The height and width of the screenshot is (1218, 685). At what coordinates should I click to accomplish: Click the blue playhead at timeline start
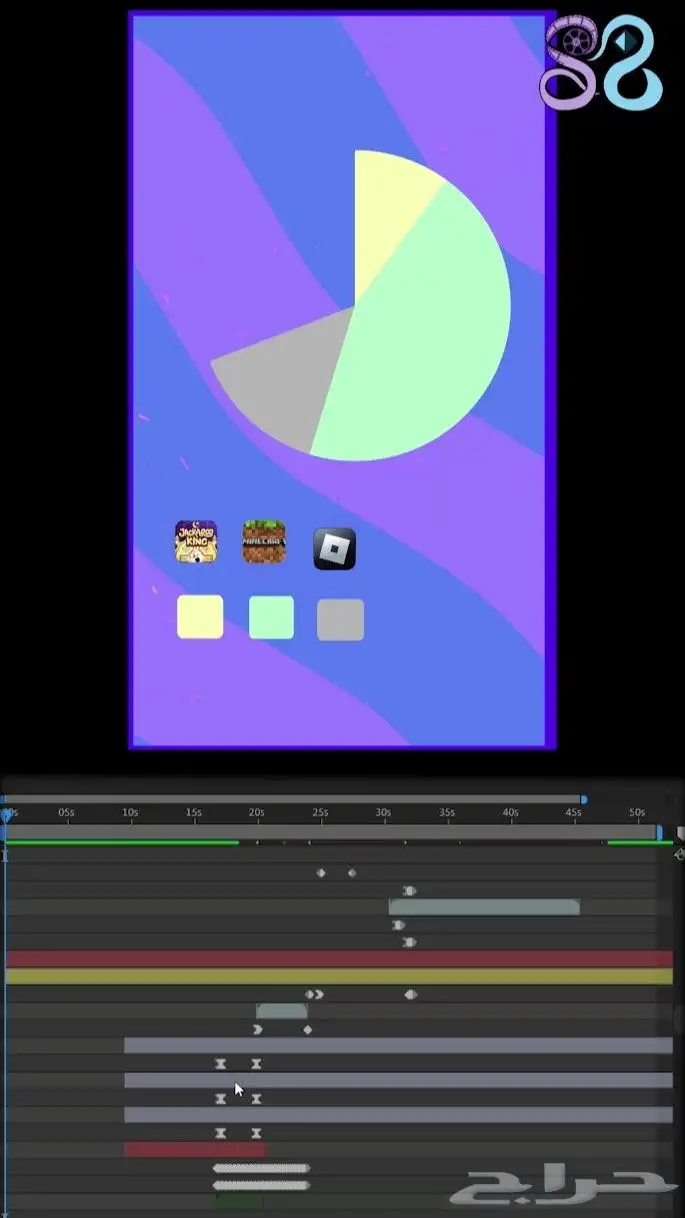(x=7, y=816)
